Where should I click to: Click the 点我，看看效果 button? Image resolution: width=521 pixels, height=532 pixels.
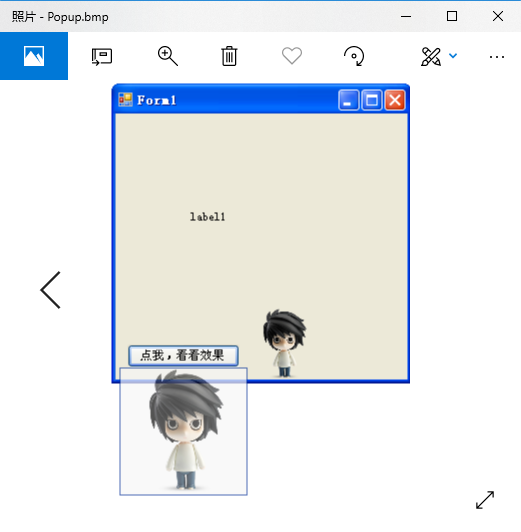pos(183,356)
